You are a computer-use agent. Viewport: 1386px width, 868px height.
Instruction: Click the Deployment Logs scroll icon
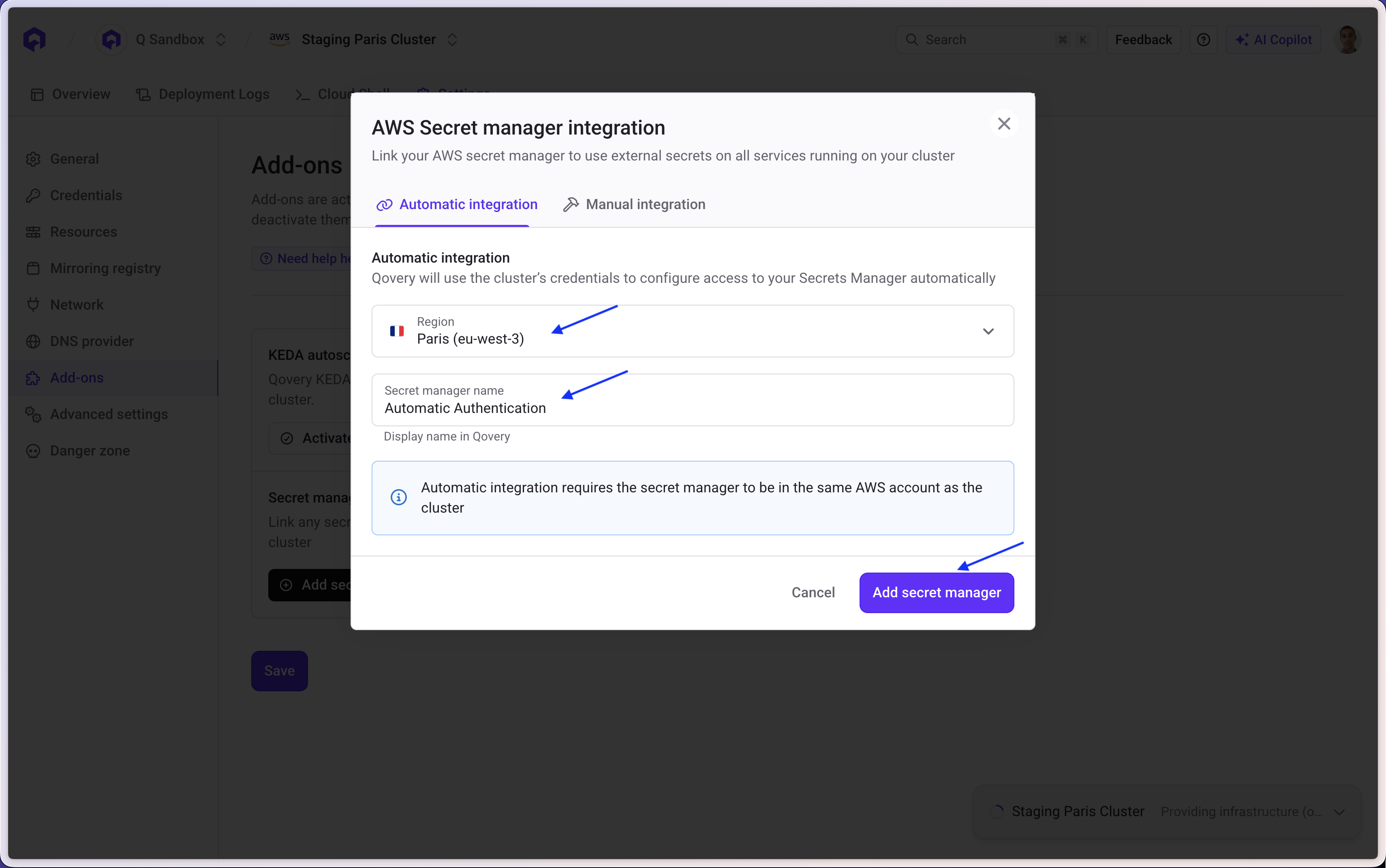(x=143, y=95)
